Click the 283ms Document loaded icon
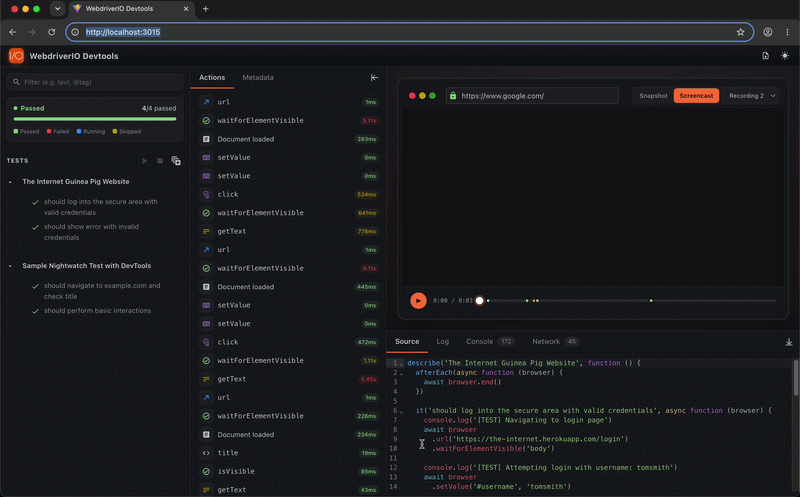Image resolution: width=800 pixels, height=497 pixels. pyautogui.click(x=206, y=139)
